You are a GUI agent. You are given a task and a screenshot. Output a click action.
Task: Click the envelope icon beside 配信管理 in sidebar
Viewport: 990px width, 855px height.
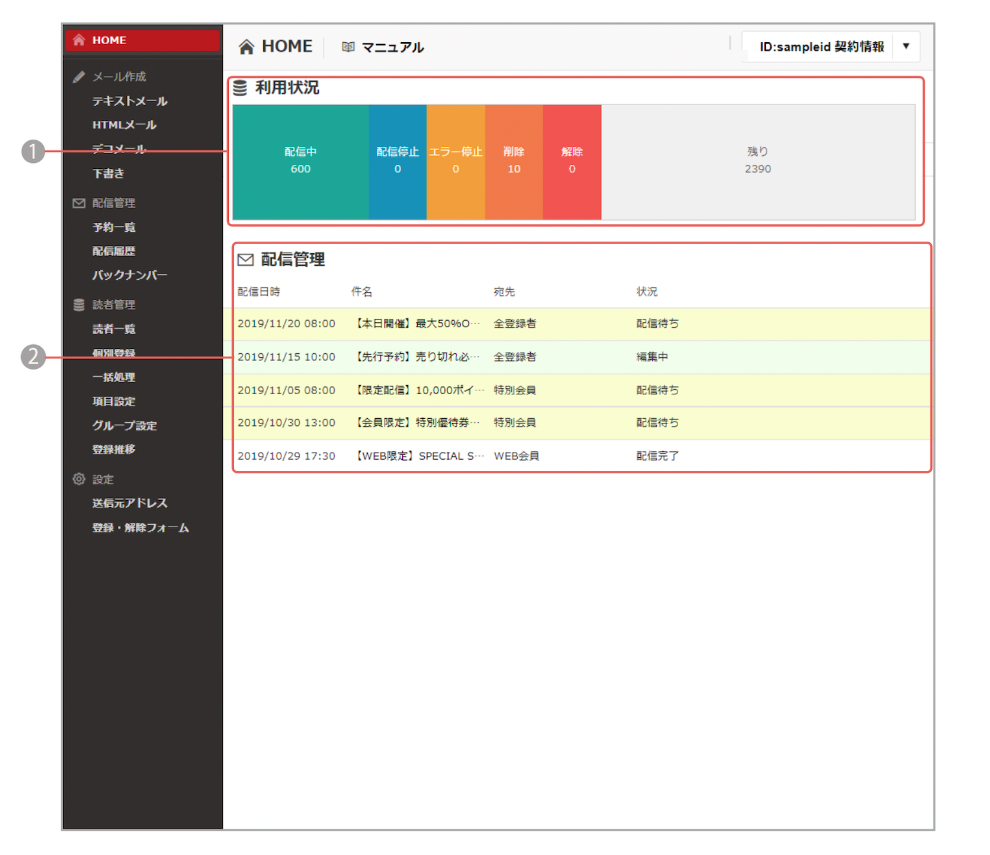[x=79, y=203]
